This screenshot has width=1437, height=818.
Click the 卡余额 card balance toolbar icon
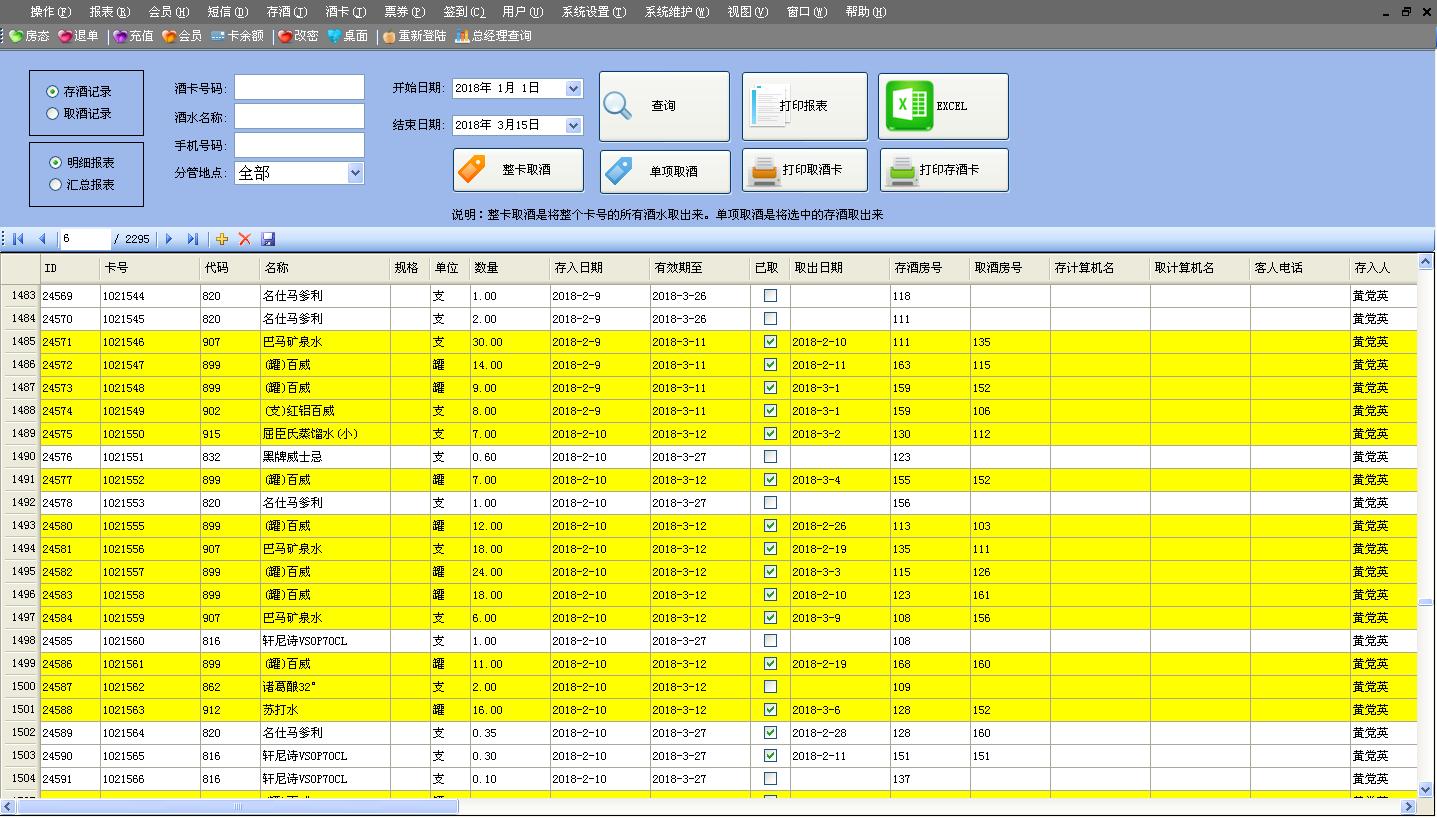[237, 36]
